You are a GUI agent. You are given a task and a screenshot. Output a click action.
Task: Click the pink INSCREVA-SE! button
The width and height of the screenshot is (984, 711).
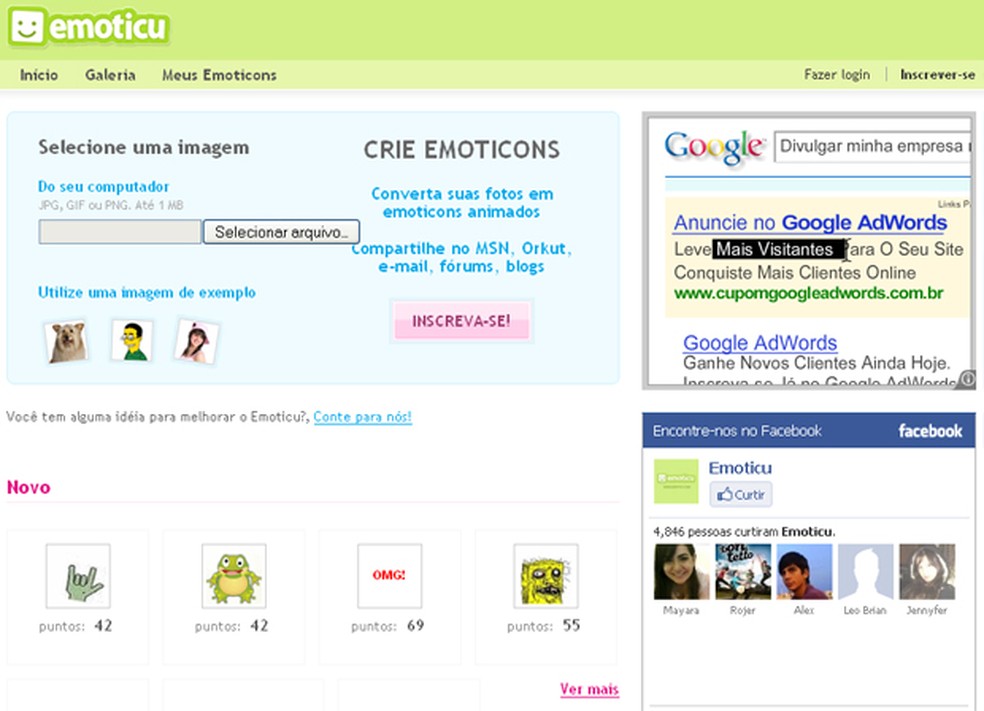[x=462, y=321]
